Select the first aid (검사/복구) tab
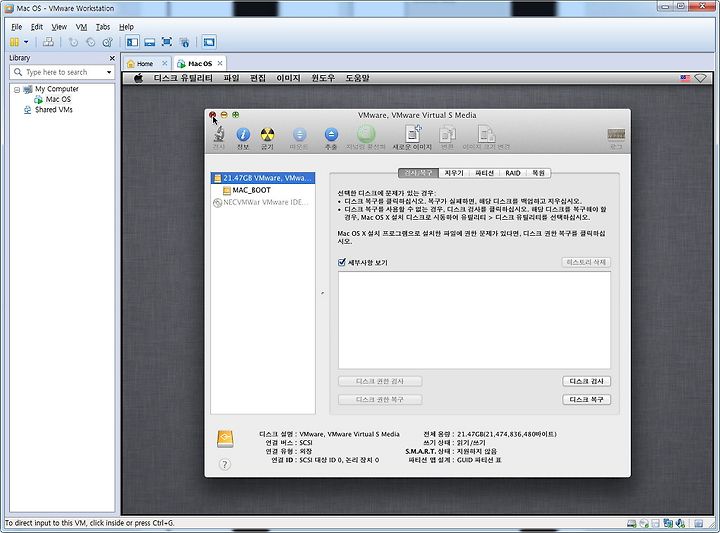Image resolution: width=720 pixels, height=533 pixels. point(418,173)
